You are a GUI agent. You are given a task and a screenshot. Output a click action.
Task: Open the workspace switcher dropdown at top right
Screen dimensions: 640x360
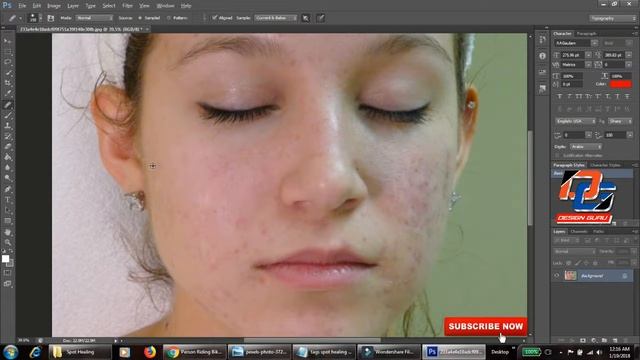click(612, 18)
